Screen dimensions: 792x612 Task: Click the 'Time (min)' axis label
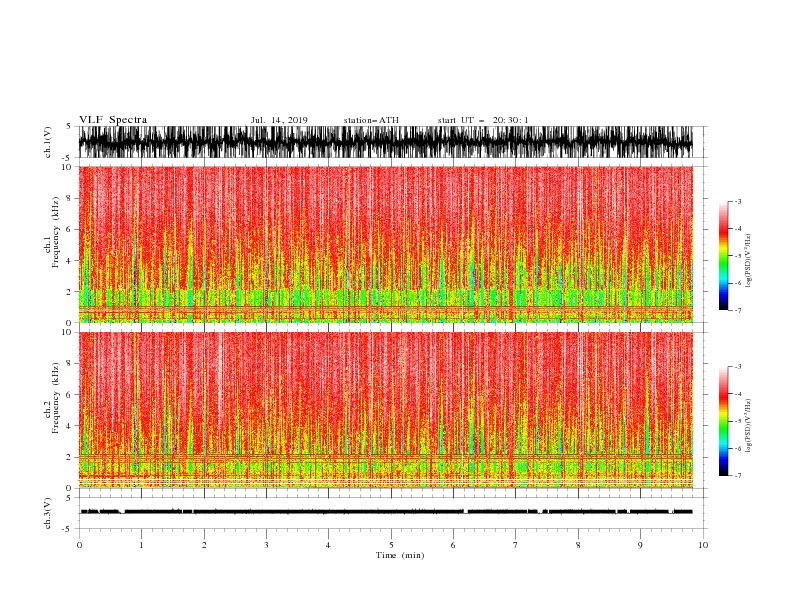click(x=400, y=555)
